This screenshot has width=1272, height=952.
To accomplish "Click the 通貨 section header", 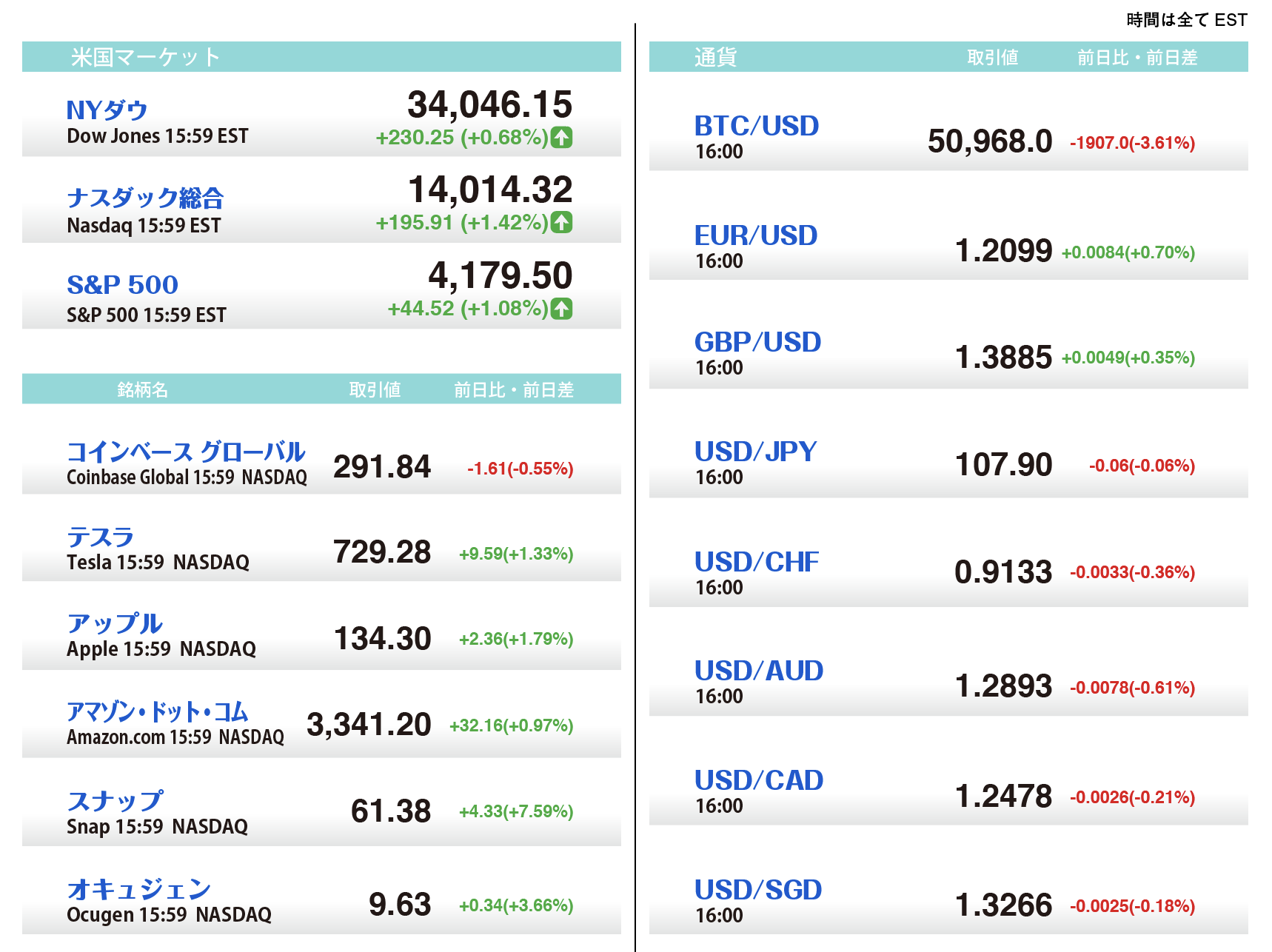I will tap(715, 57).
